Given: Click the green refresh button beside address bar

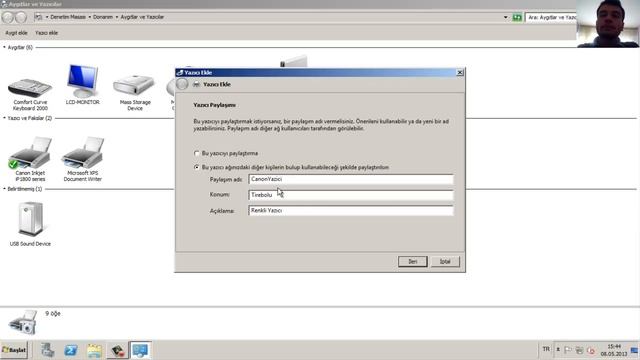Looking at the screenshot, I should point(517,17).
